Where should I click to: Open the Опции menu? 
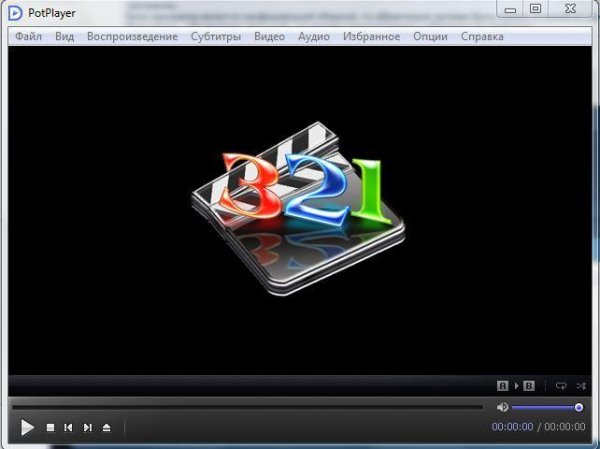click(430, 36)
